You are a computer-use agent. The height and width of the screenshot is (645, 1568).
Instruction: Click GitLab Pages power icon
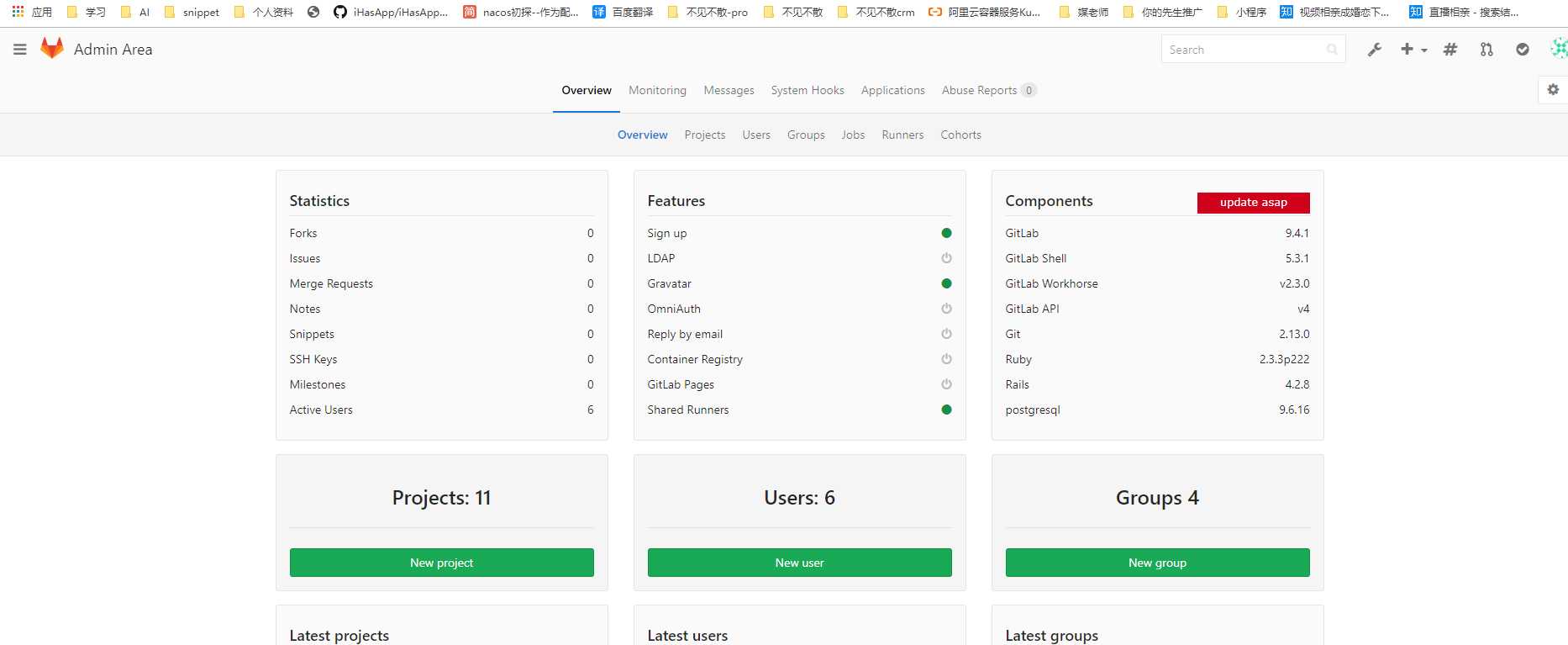946,384
